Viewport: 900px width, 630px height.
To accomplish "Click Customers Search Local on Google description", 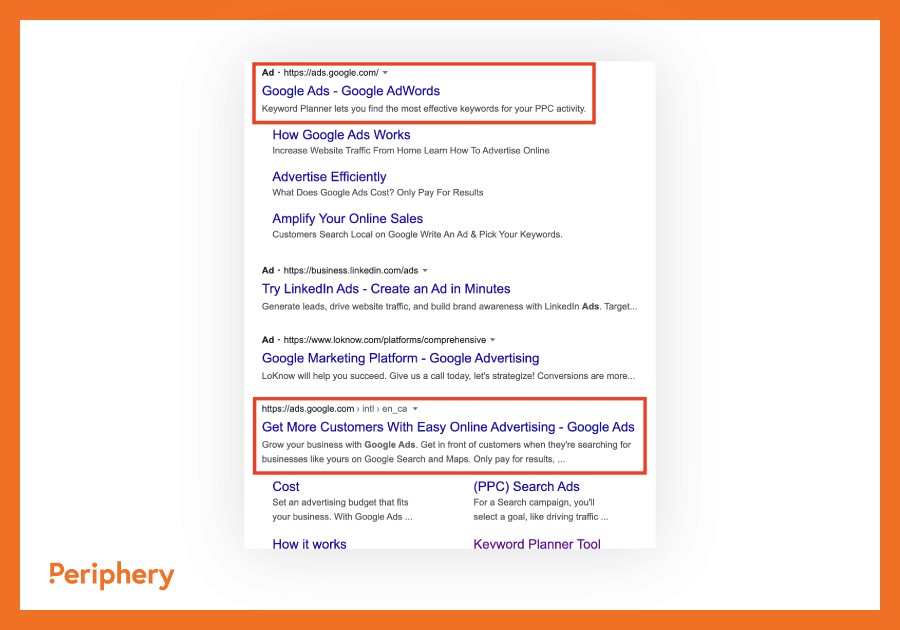I will click(x=417, y=234).
